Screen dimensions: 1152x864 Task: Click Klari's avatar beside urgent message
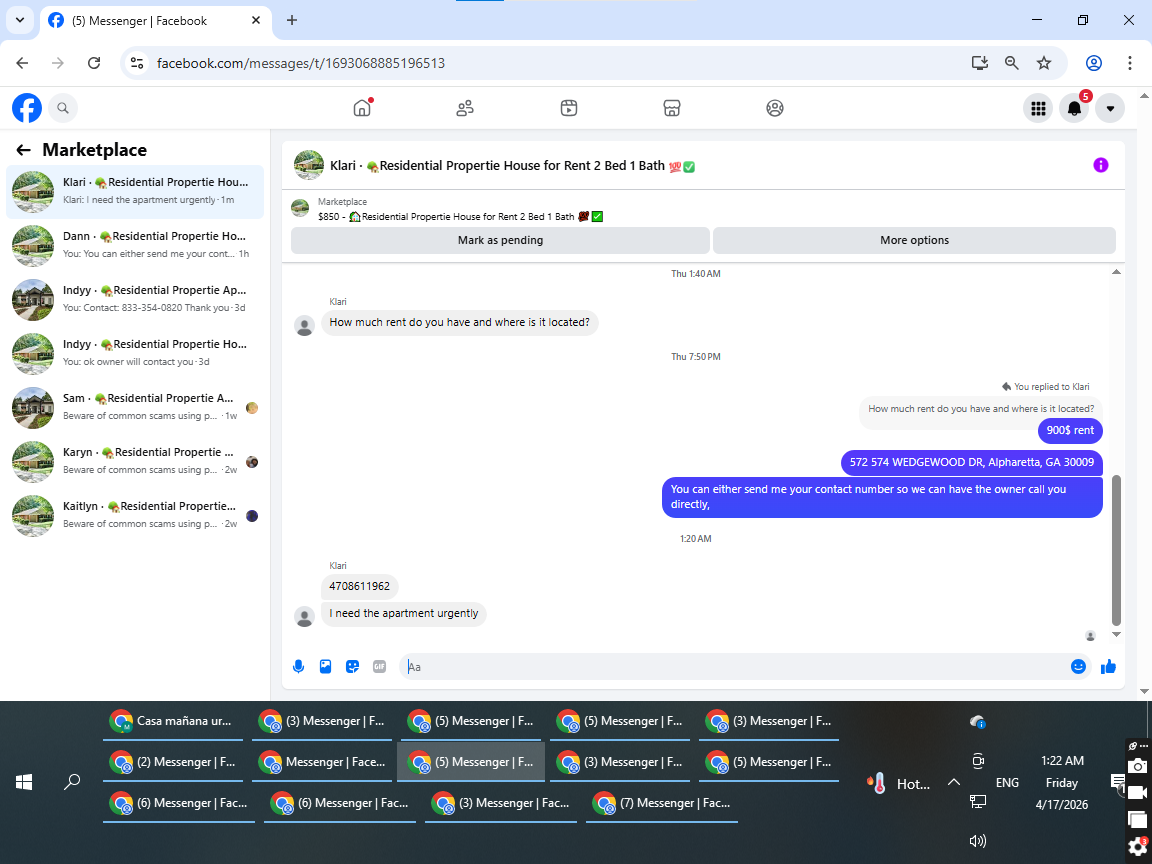[x=304, y=616]
